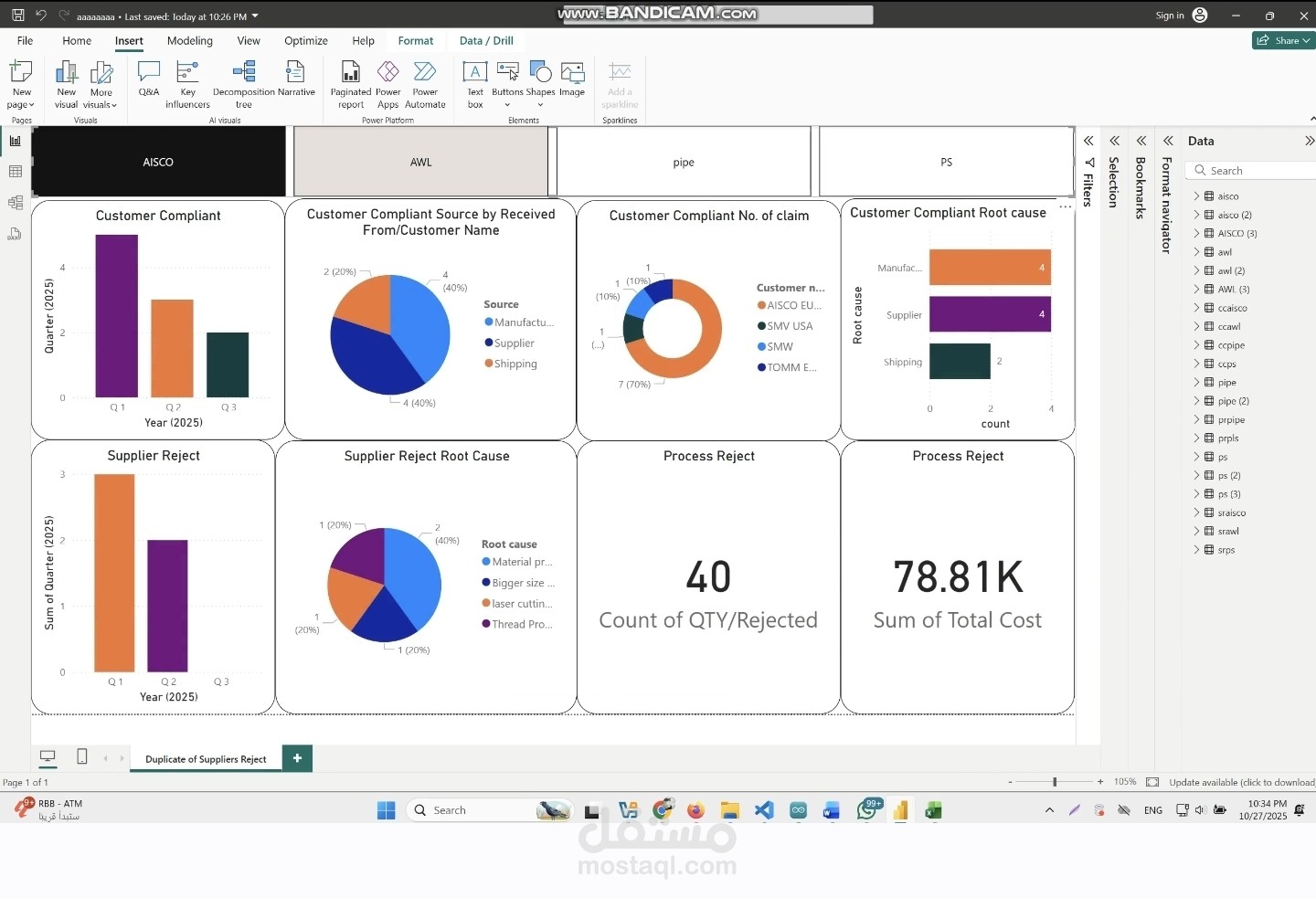Click the Share button
This screenshot has height=898, width=1316.
pos(1283,40)
